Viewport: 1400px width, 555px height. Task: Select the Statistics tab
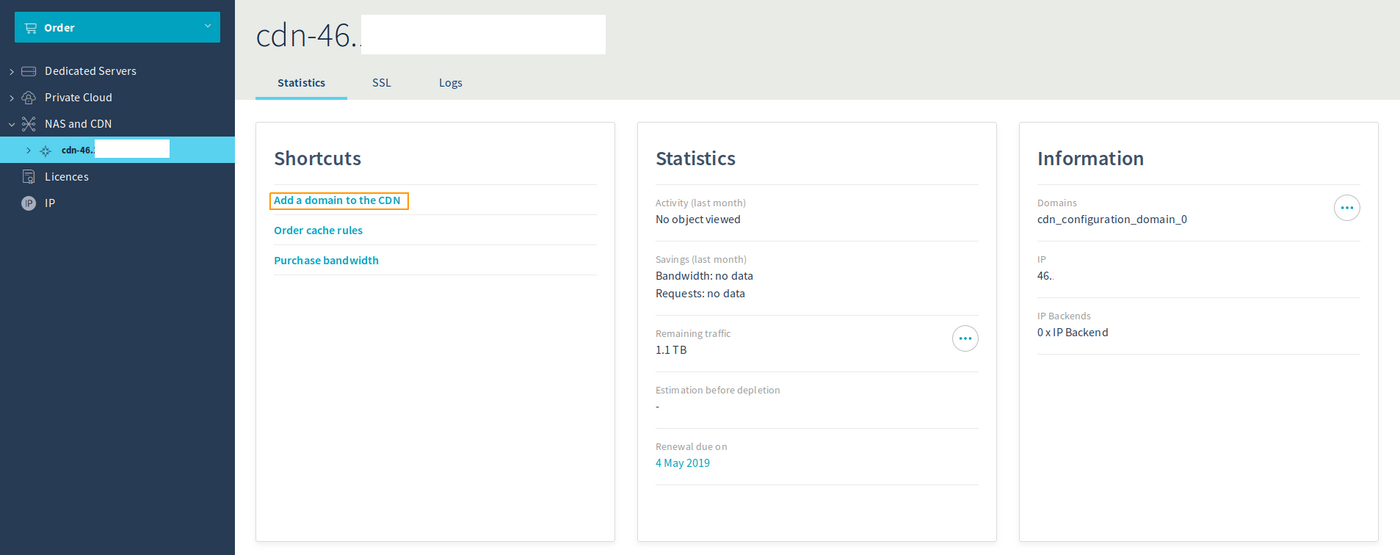(x=301, y=83)
